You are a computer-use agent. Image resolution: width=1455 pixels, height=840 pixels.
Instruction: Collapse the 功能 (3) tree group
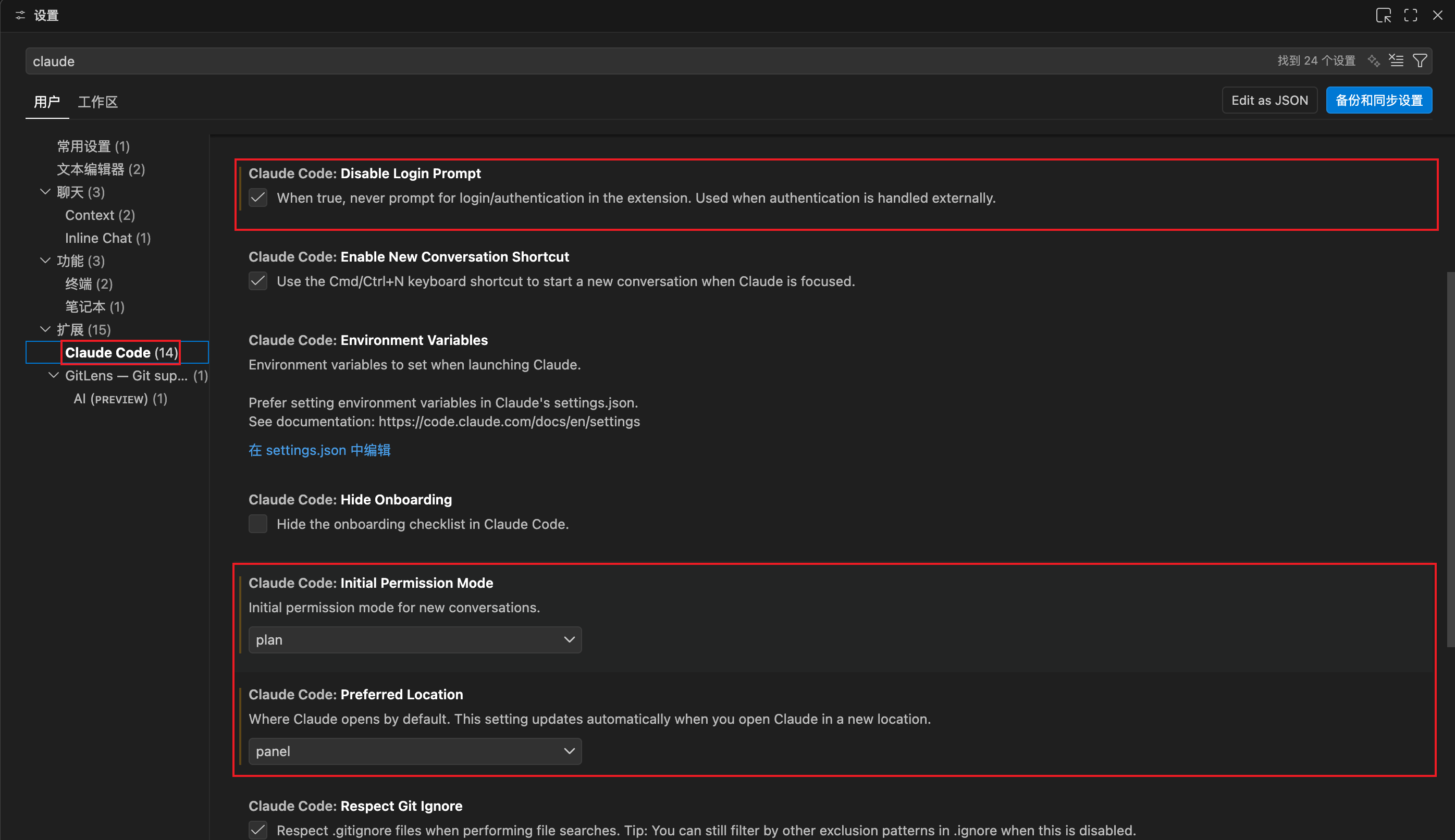point(45,261)
